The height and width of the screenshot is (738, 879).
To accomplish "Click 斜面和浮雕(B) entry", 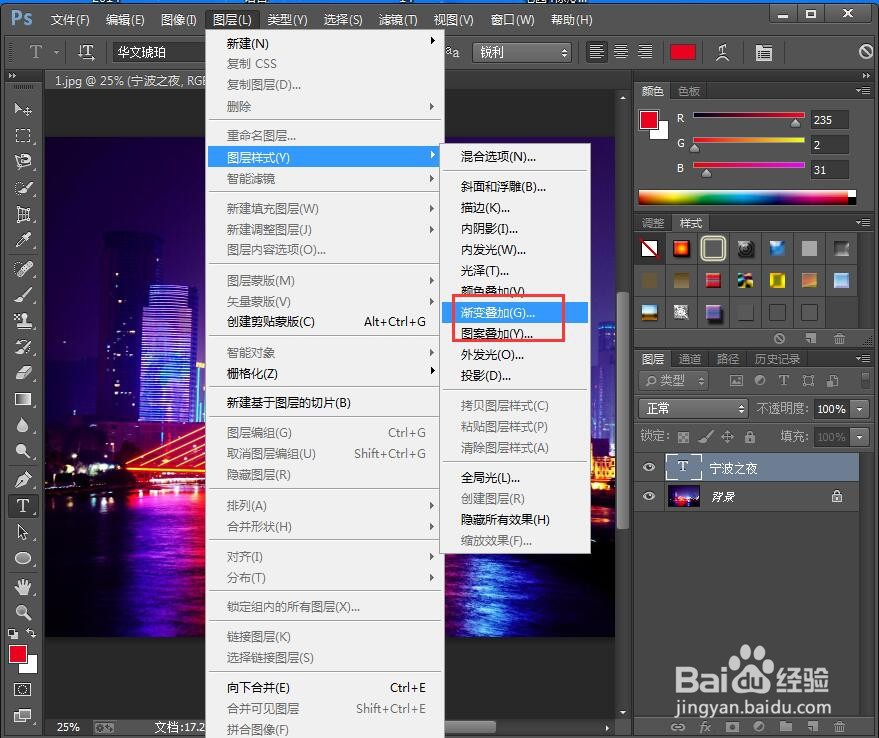I will pos(515,186).
